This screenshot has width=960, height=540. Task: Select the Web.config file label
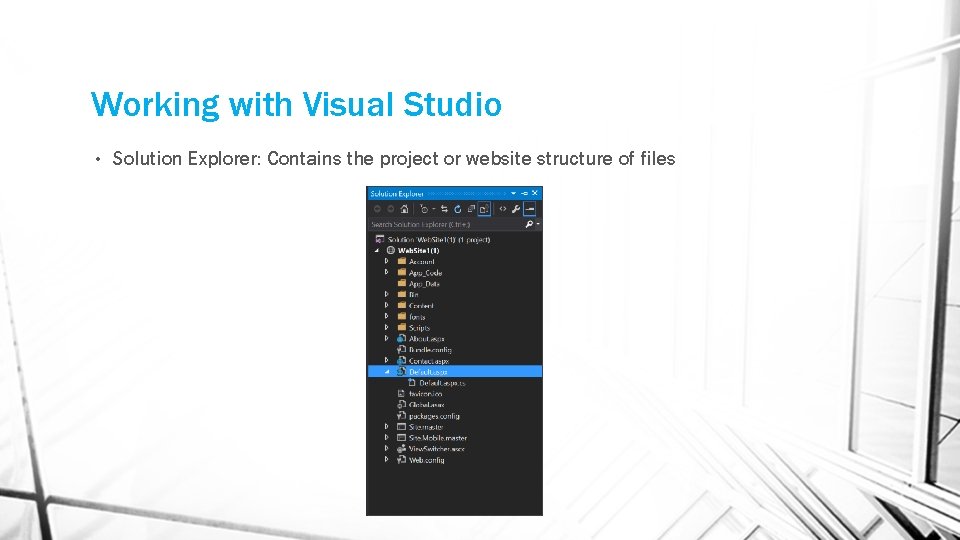(427, 460)
